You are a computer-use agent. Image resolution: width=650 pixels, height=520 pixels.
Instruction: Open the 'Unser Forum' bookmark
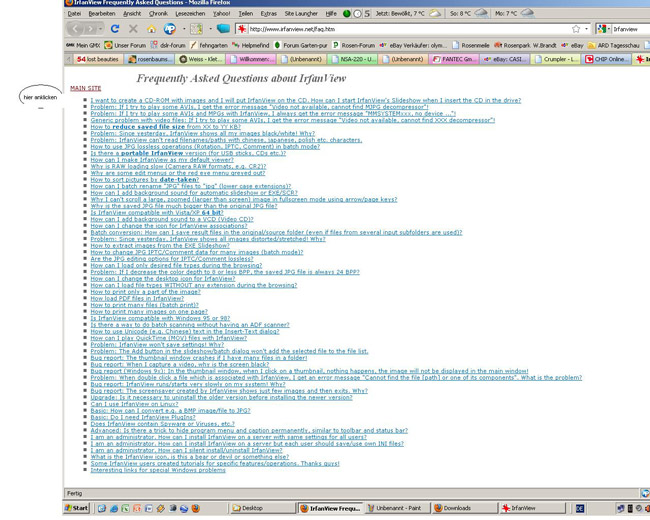(x=125, y=45)
